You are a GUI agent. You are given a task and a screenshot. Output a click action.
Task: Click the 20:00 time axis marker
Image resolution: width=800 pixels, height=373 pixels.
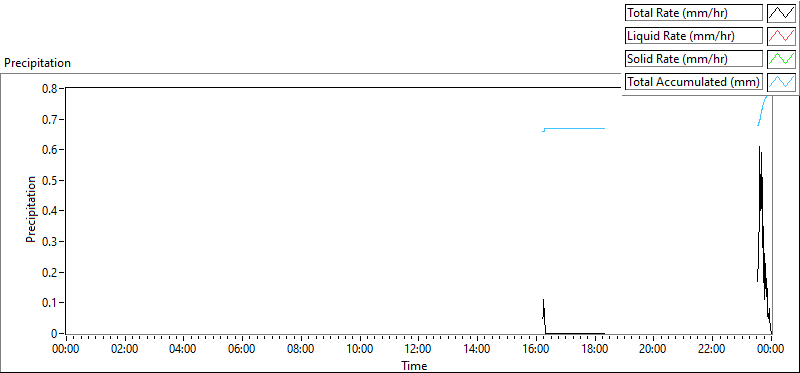pos(653,350)
